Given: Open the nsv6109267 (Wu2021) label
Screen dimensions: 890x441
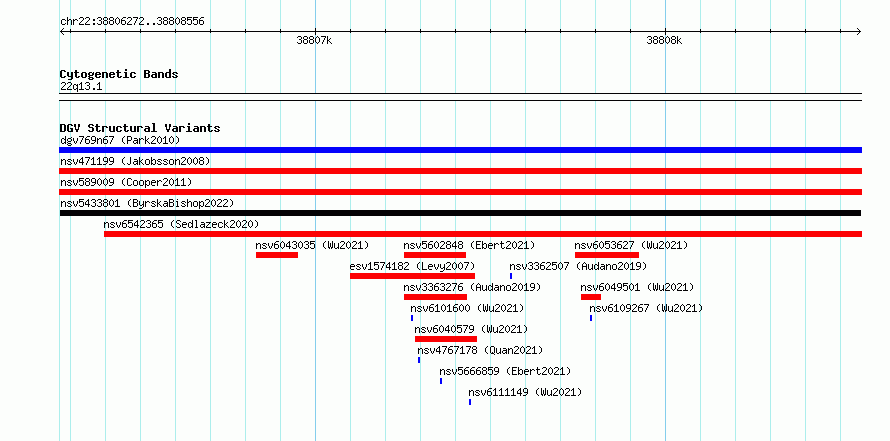Looking at the screenshot, I should (646, 308).
